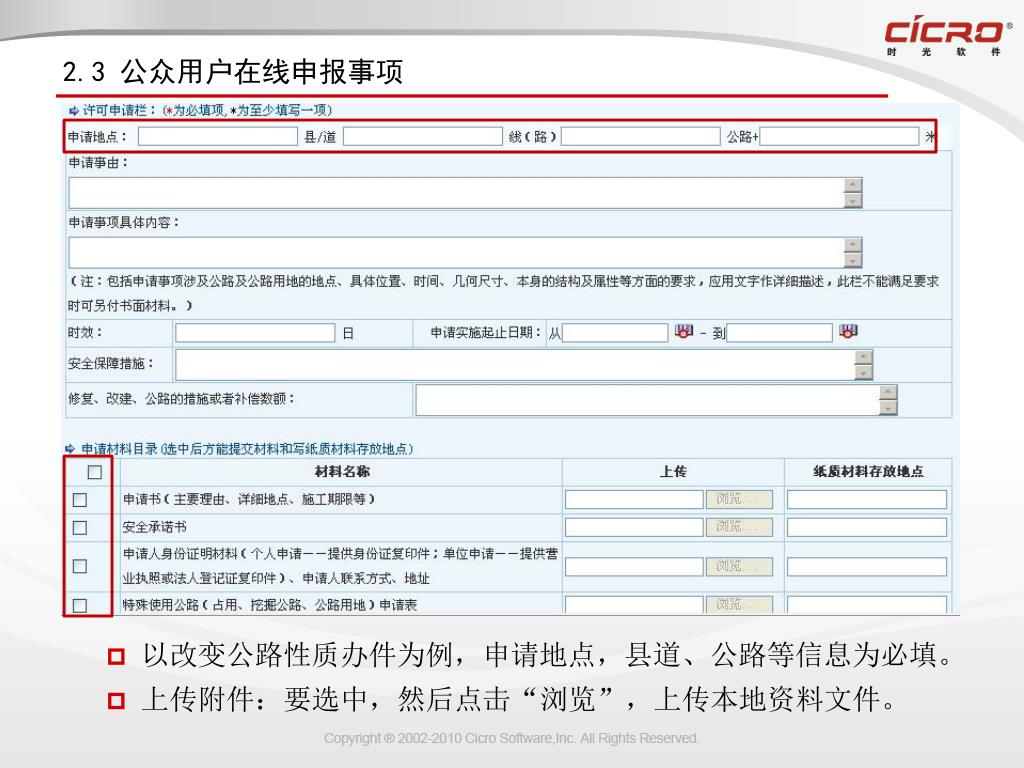The image size is (1024, 768).
Task: Click 纸质材料存放地点 field for 申请书
Action: [x=866, y=499]
